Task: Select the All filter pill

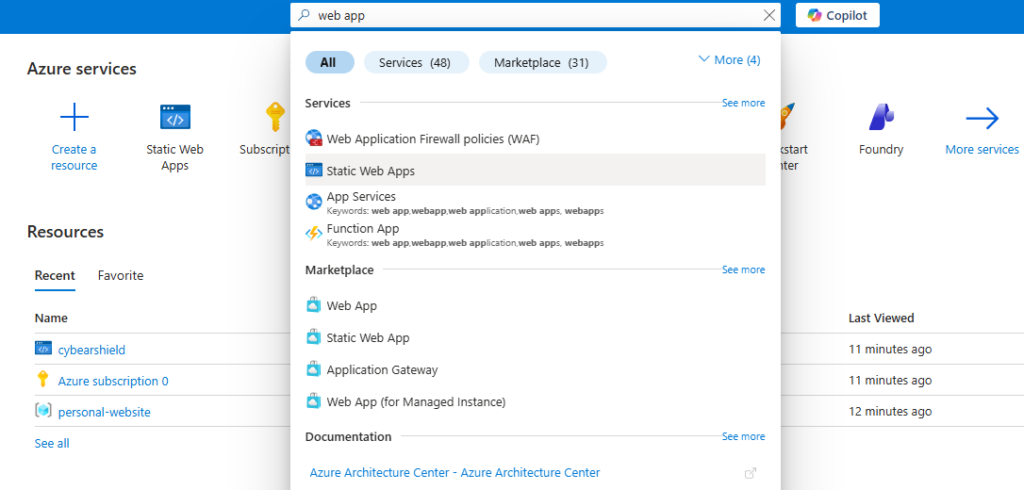Action: [329, 63]
